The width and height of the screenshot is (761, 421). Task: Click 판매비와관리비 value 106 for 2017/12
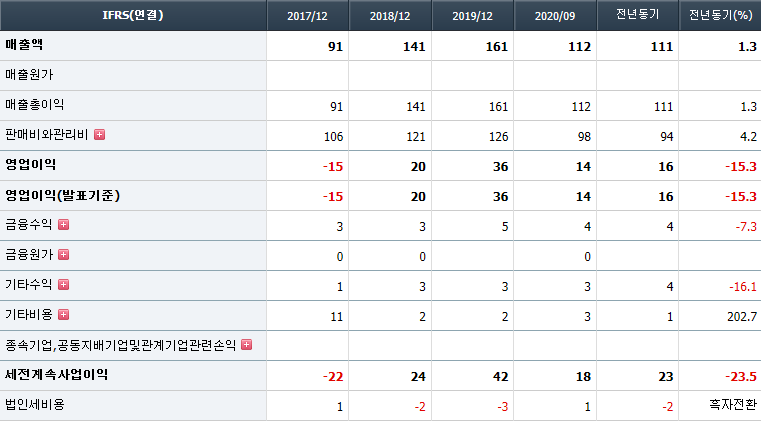tap(333, 137)
